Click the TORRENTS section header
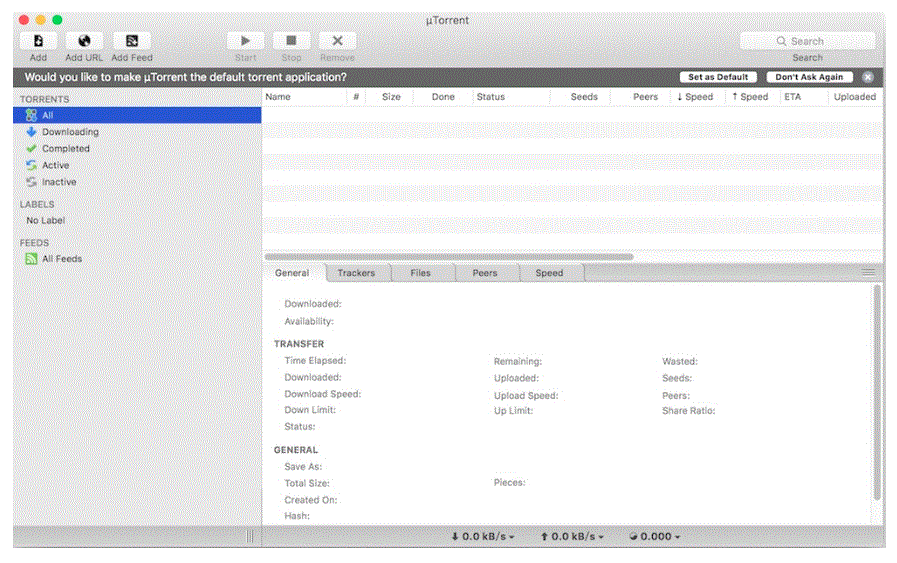The height and width of the screenshot is (563, 897). (x=45, y=99)
